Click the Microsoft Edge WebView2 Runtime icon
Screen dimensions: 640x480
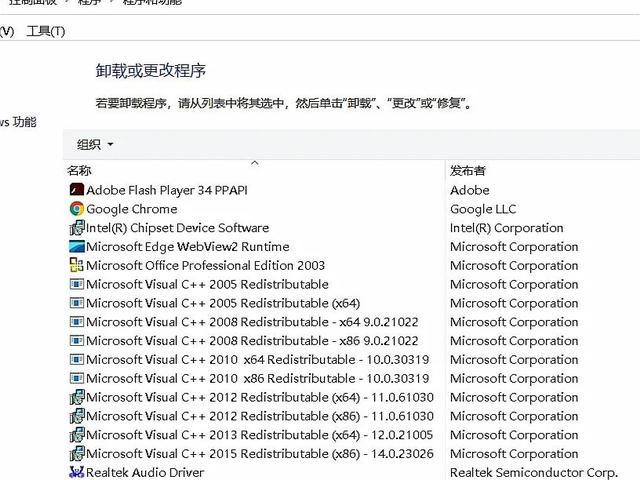[x=77, y=247]
